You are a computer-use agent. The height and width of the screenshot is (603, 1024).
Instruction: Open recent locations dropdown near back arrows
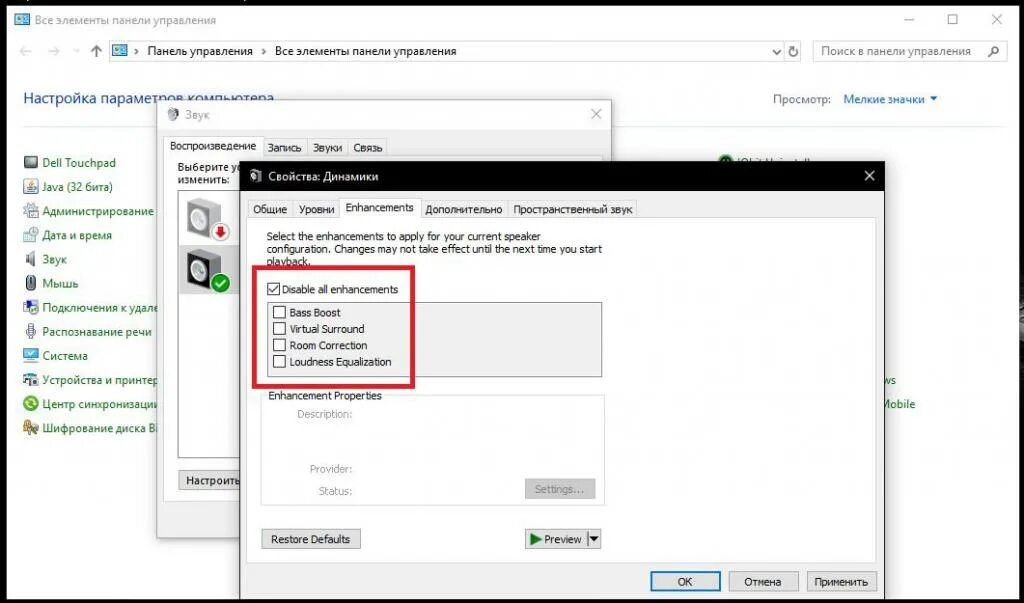coord(76,51)
